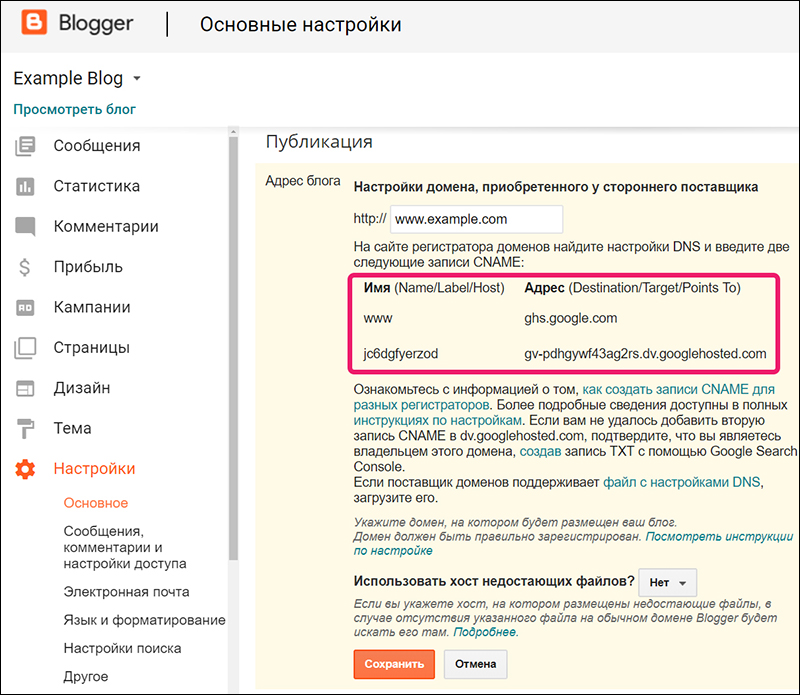The image size is (800, 695).
Task: Open Язык и форматирование settings
Action: pyautogui.click(x=144, y=620)
